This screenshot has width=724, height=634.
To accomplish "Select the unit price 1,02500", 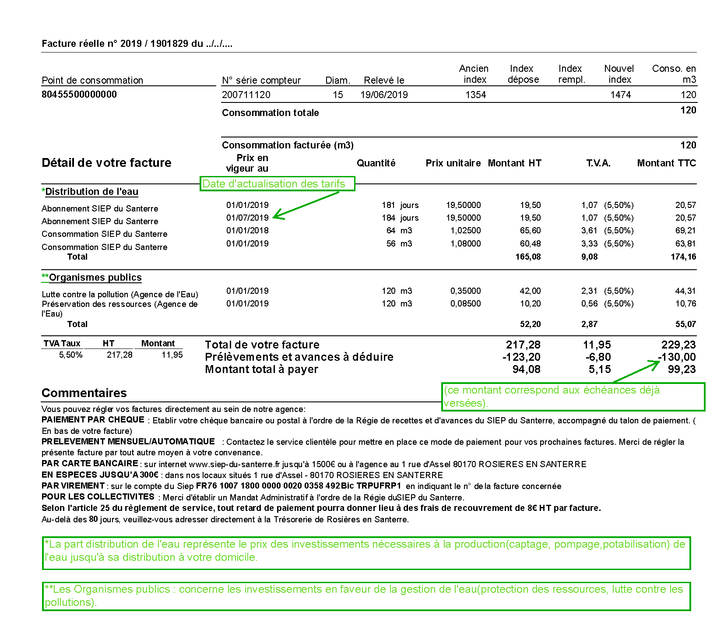I will coord(465,230).
